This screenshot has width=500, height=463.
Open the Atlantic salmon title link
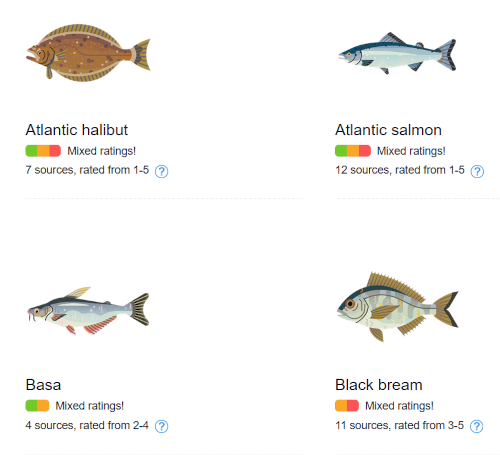[388, 130]
